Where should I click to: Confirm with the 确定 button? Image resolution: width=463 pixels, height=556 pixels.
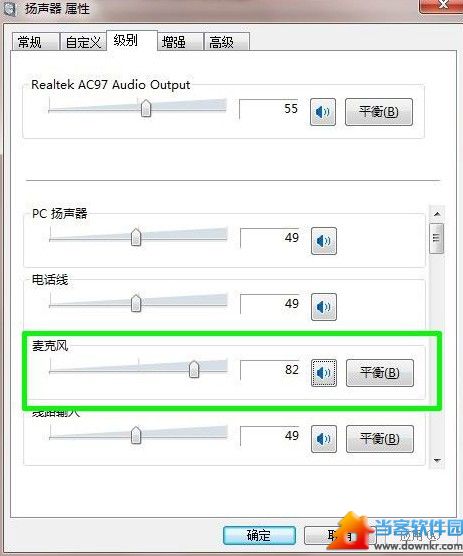259,535
